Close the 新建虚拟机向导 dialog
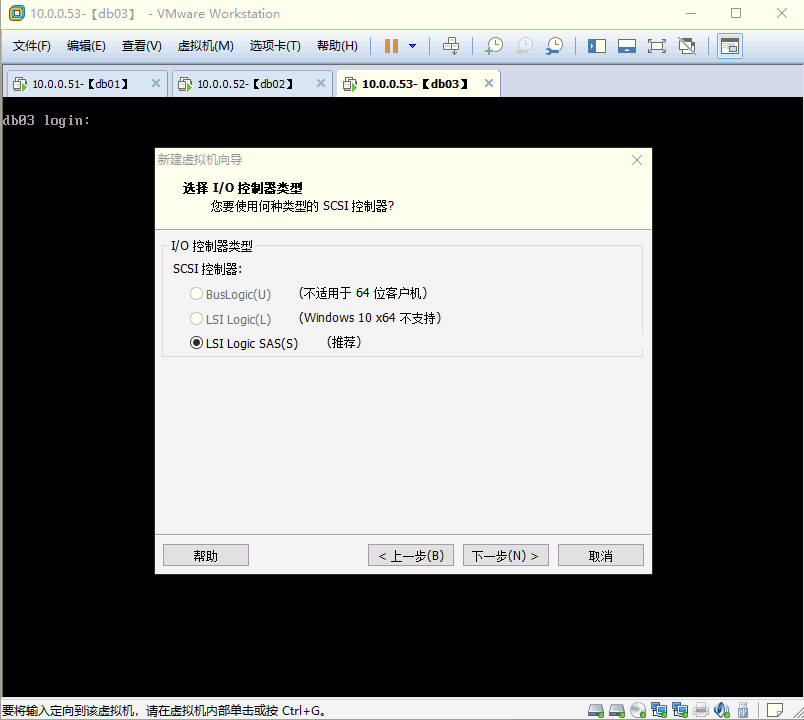804x720 pixels. pos(637,160)
